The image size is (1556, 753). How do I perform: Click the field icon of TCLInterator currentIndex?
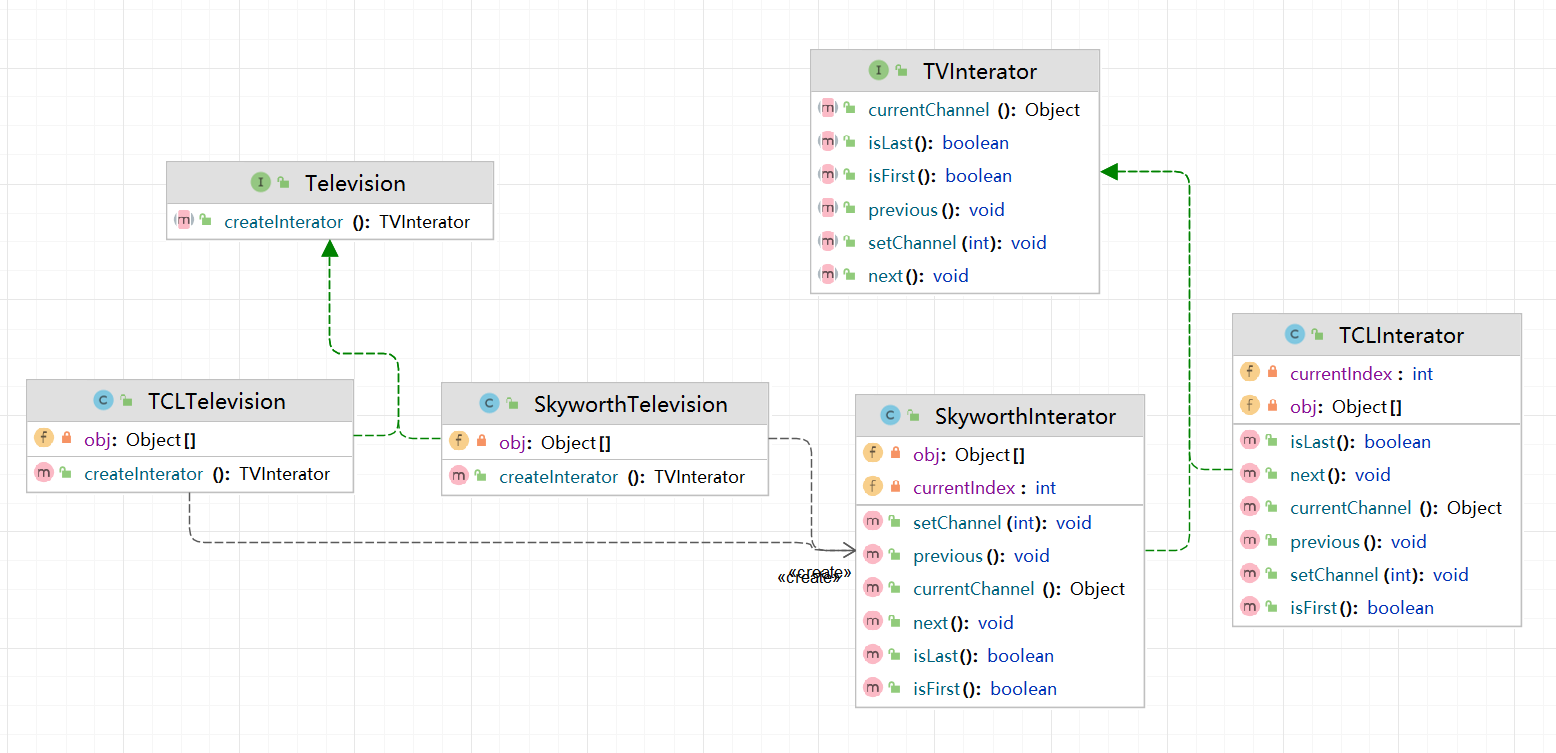(x=1249, y=373)
